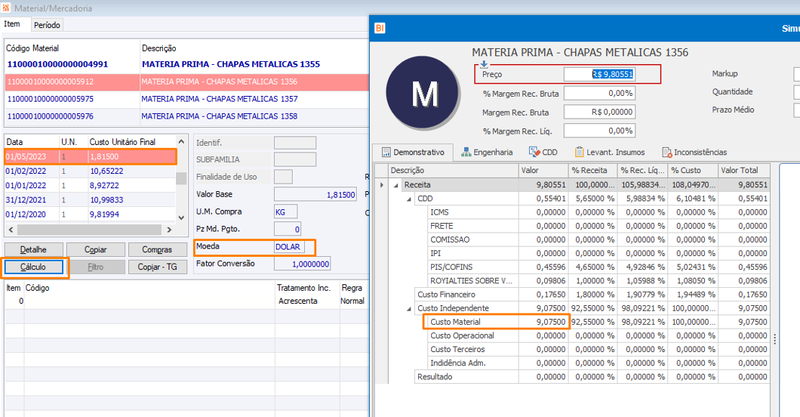Select the Indidência Adm. row
The image size is (800, 417).
pyautogui.click(x=598, y=363)
